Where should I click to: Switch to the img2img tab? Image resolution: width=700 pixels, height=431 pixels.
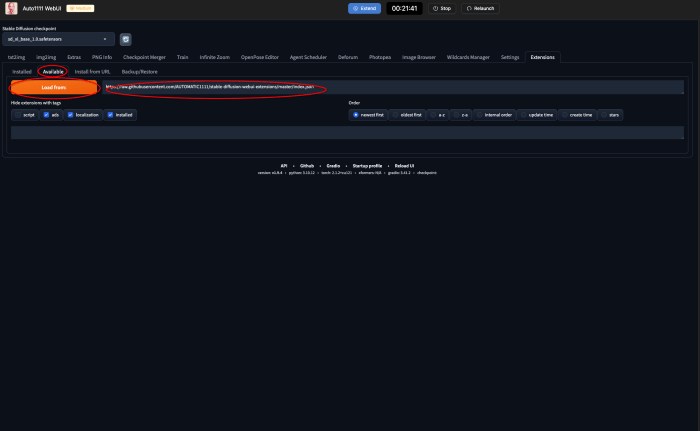46,57
